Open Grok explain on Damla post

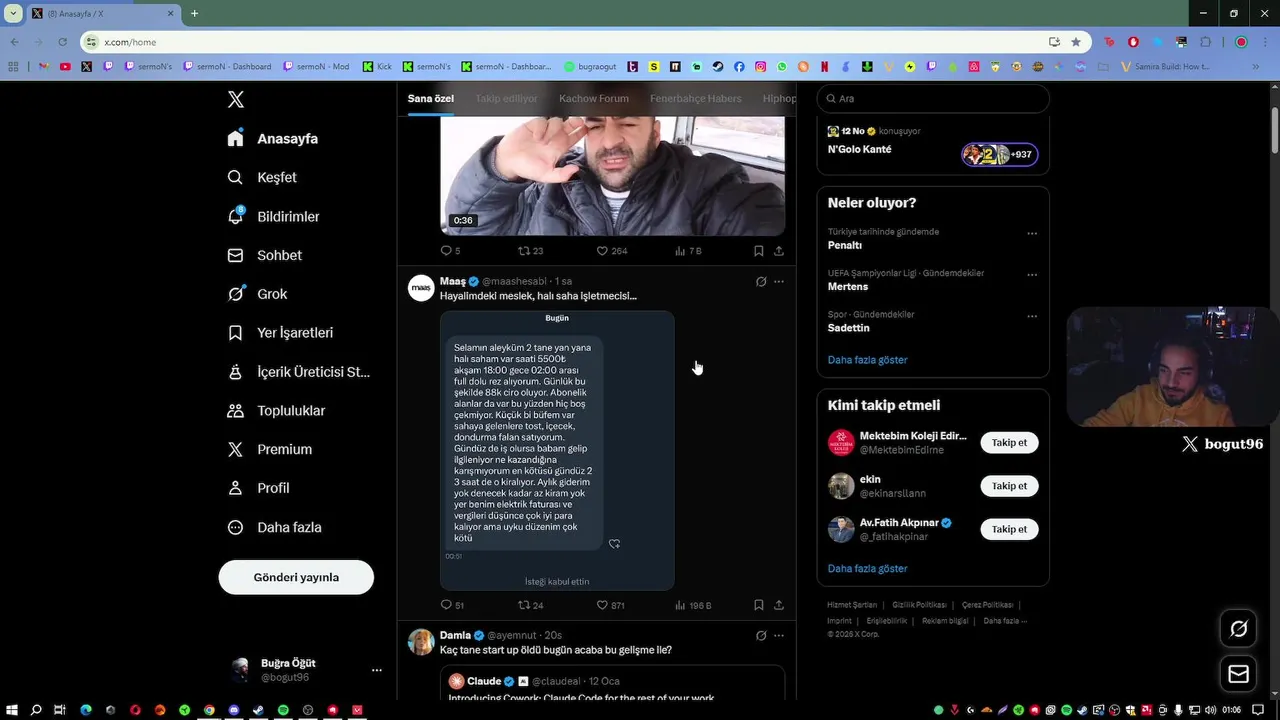click(761, 635)
